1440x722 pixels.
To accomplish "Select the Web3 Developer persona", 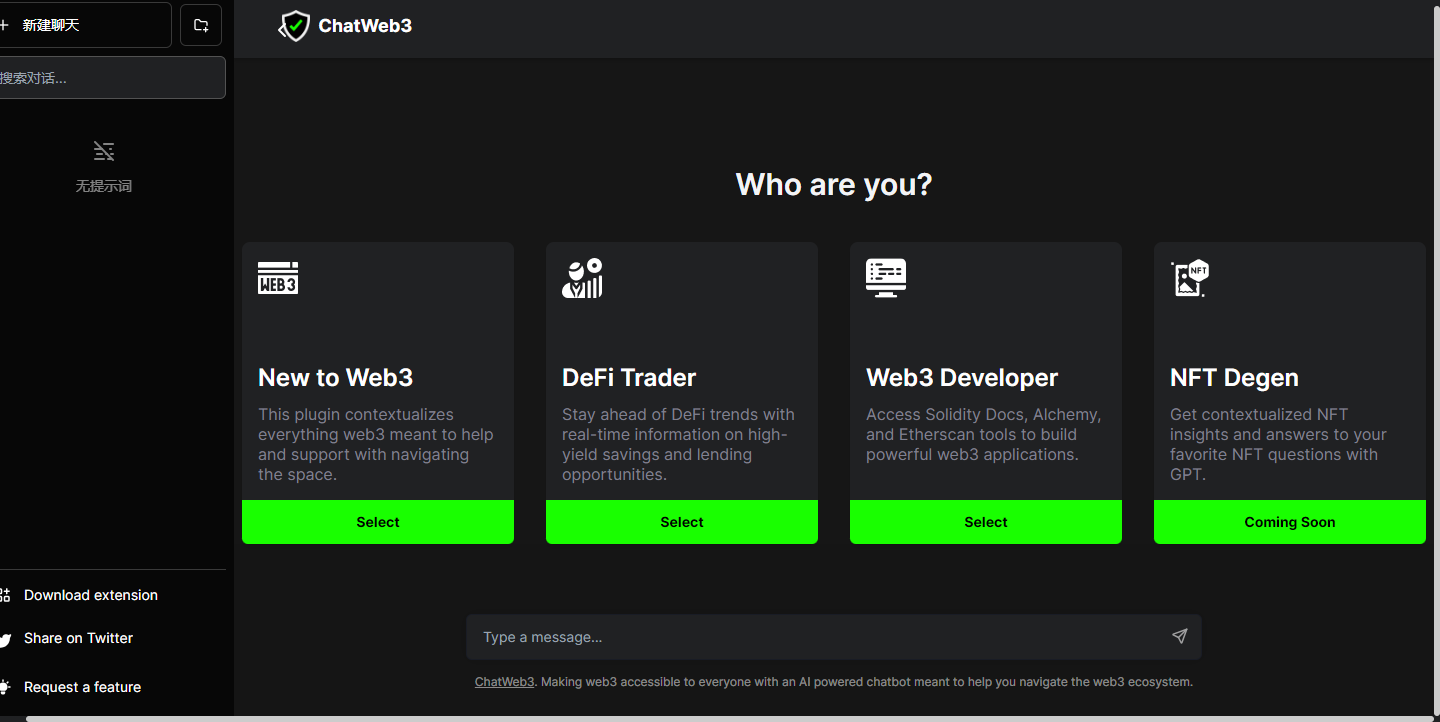I will (986, 522).
